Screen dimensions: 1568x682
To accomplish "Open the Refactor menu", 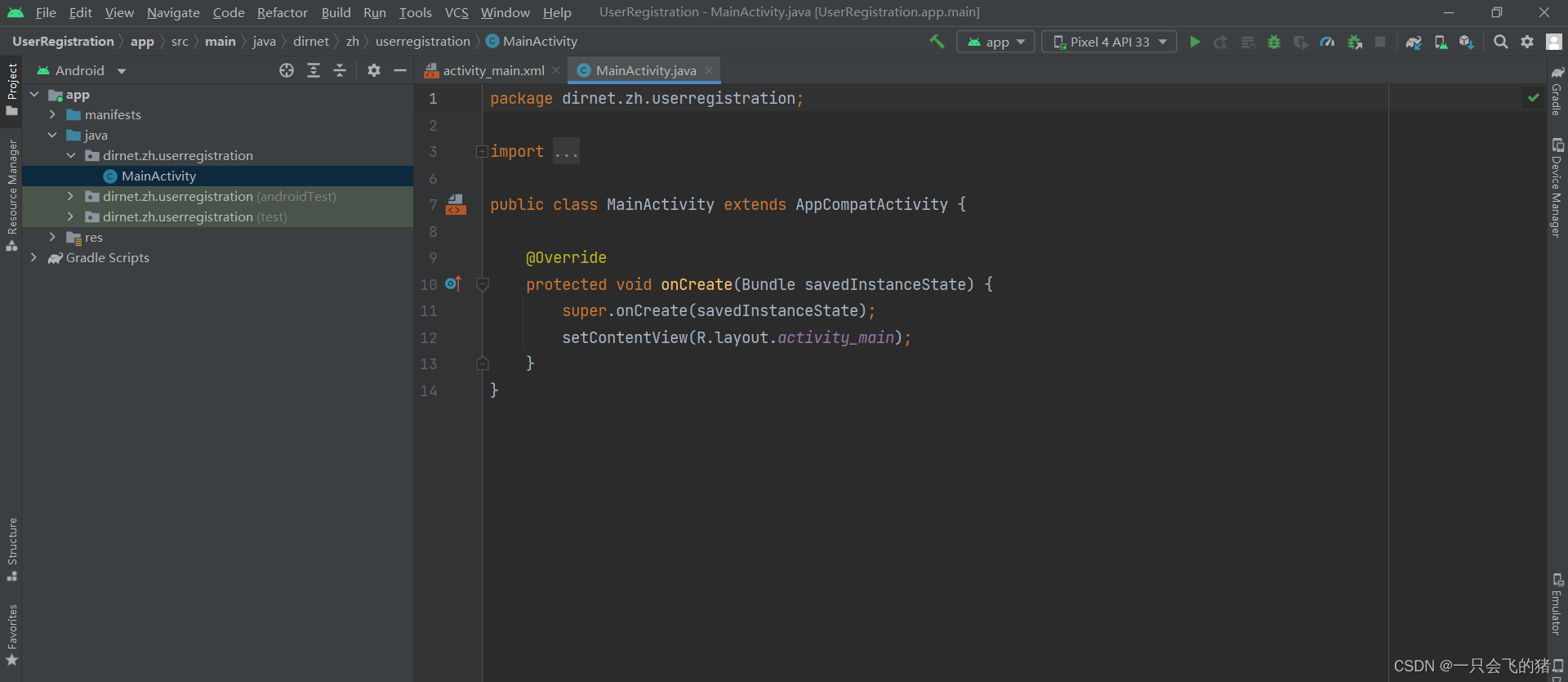I will pyautogui.click(x=282, y=12).
